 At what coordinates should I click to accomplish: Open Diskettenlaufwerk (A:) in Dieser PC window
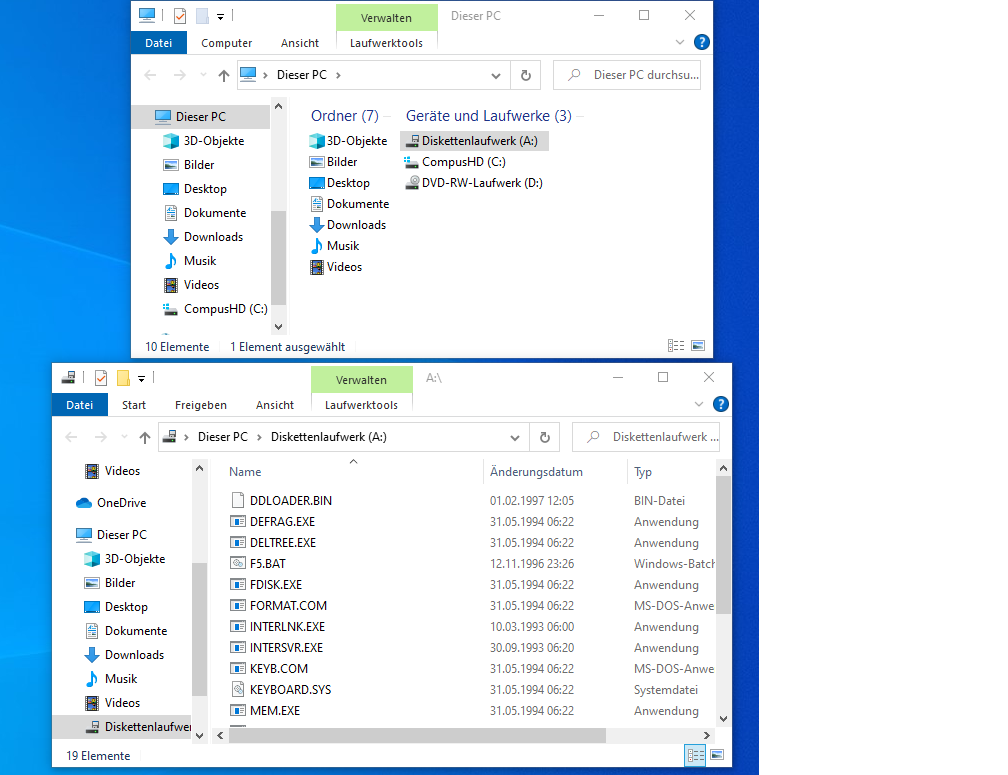pos(474,141)
